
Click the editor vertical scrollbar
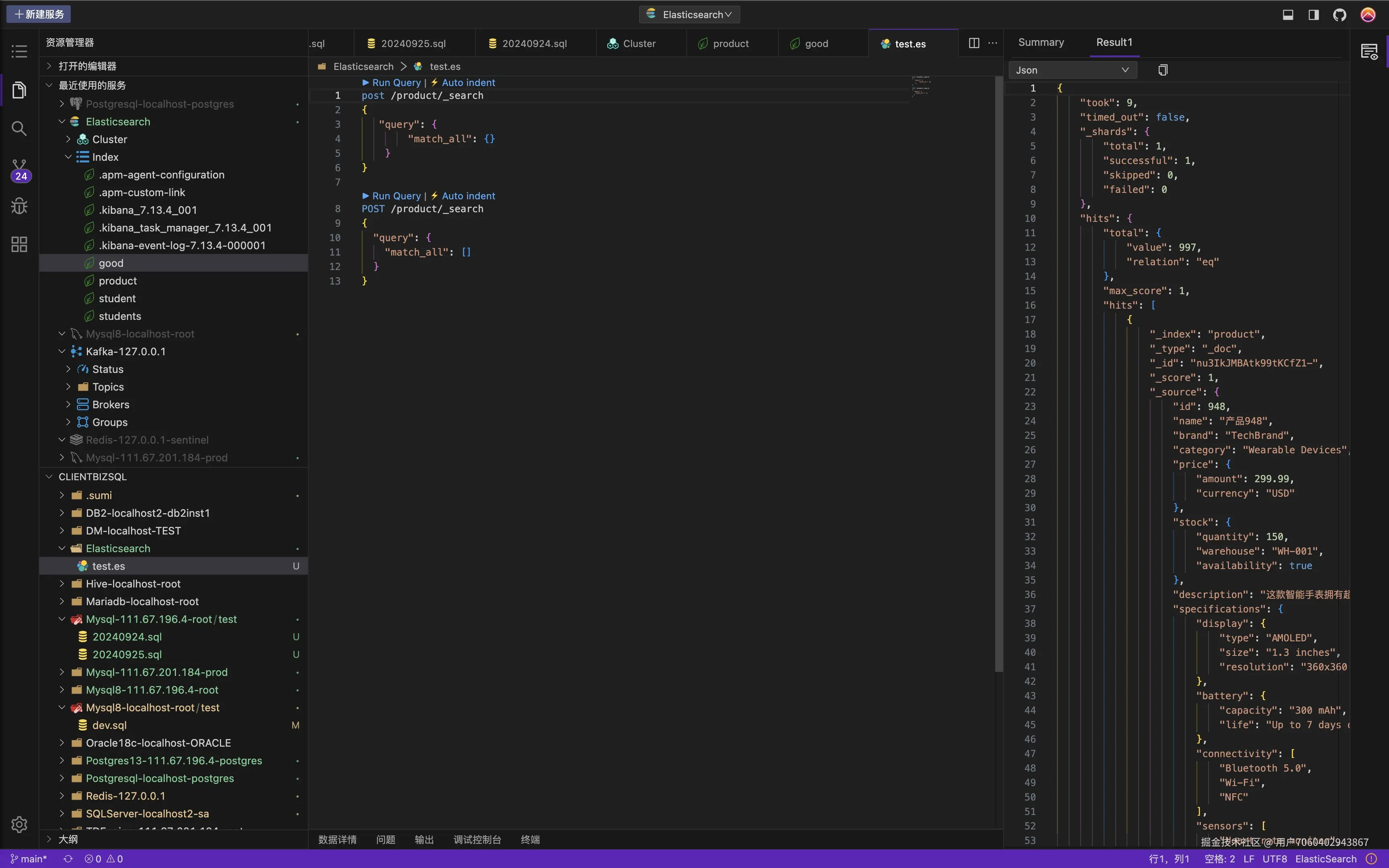[999, 373]
